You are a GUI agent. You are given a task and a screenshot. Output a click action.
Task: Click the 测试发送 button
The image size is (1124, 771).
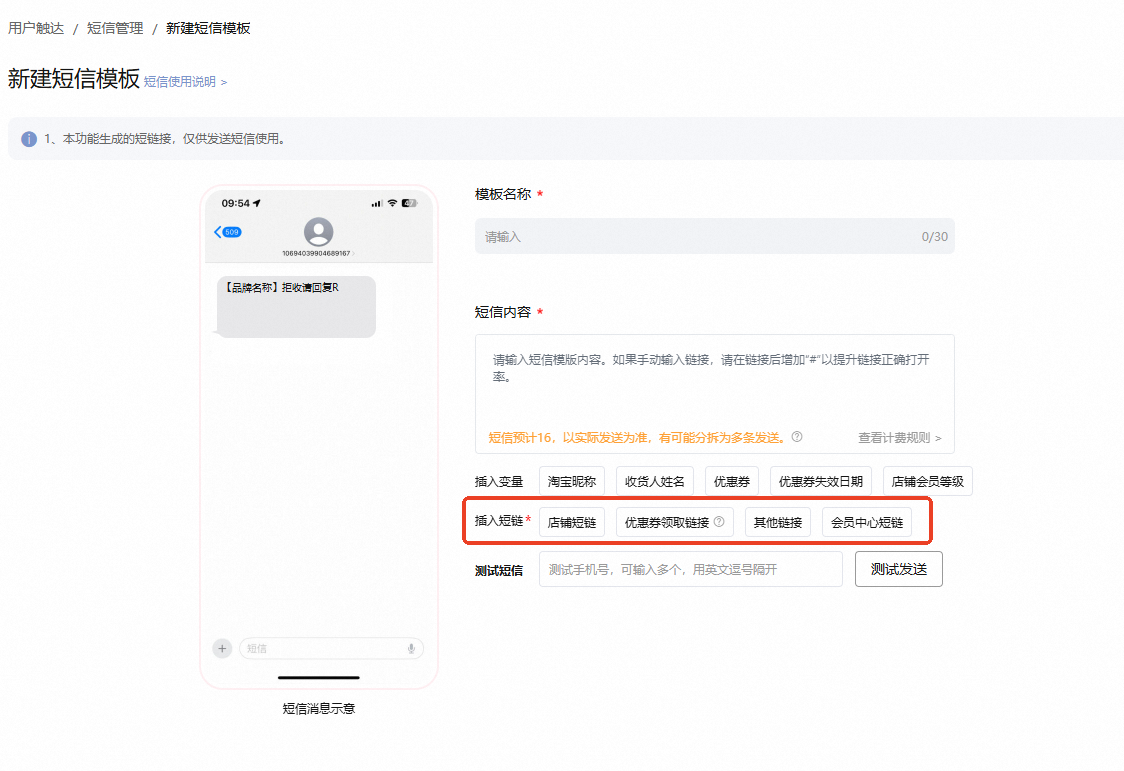pyautogui.click(x=899, y=569)
